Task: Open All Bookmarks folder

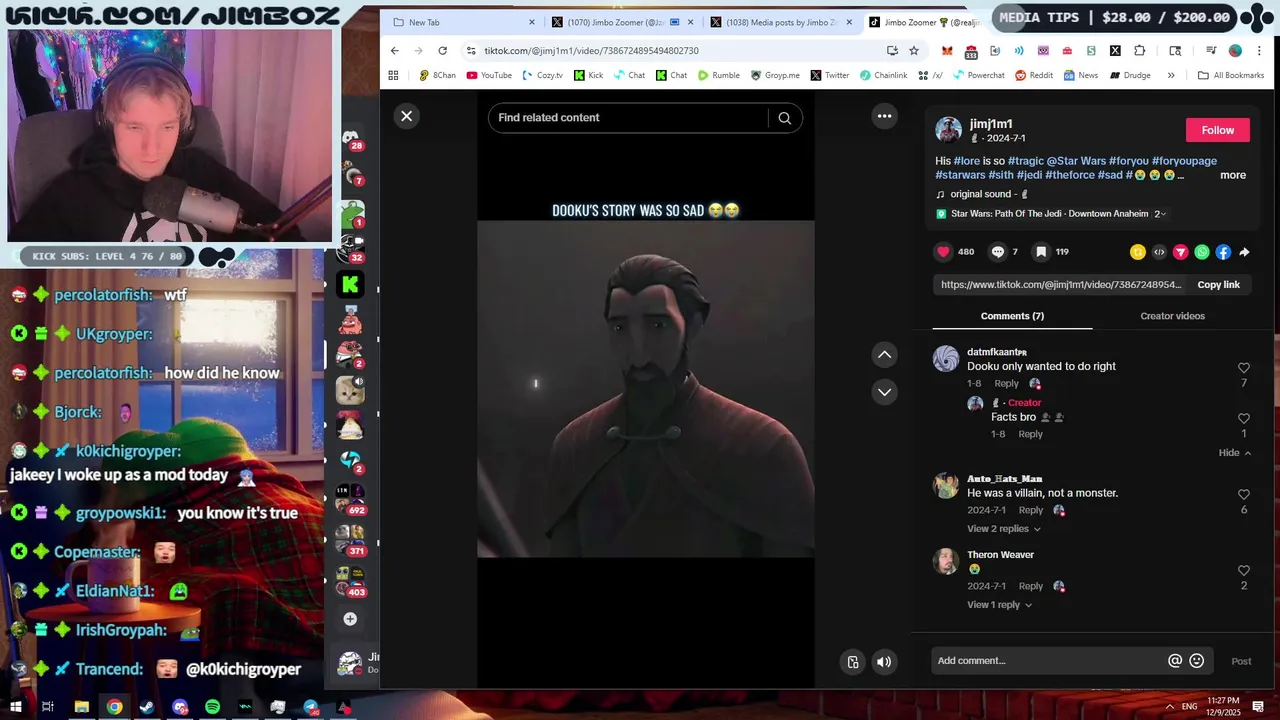Action: point(1231,75)
